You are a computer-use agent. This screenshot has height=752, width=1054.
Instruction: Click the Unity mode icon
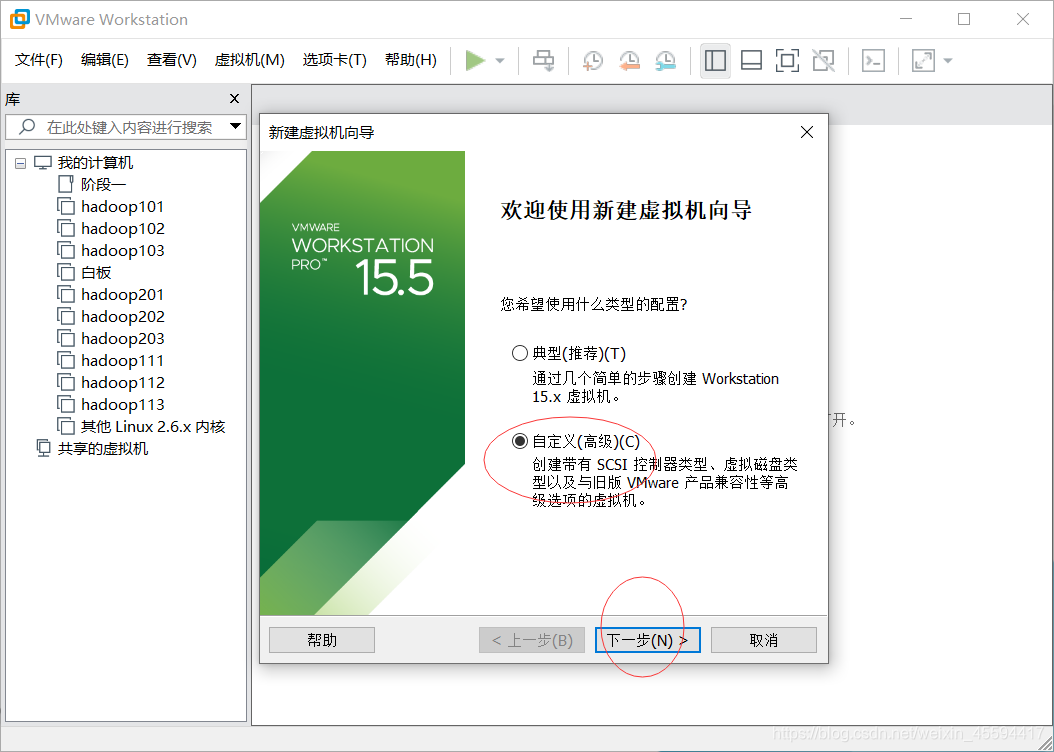(x=823, y=60)
